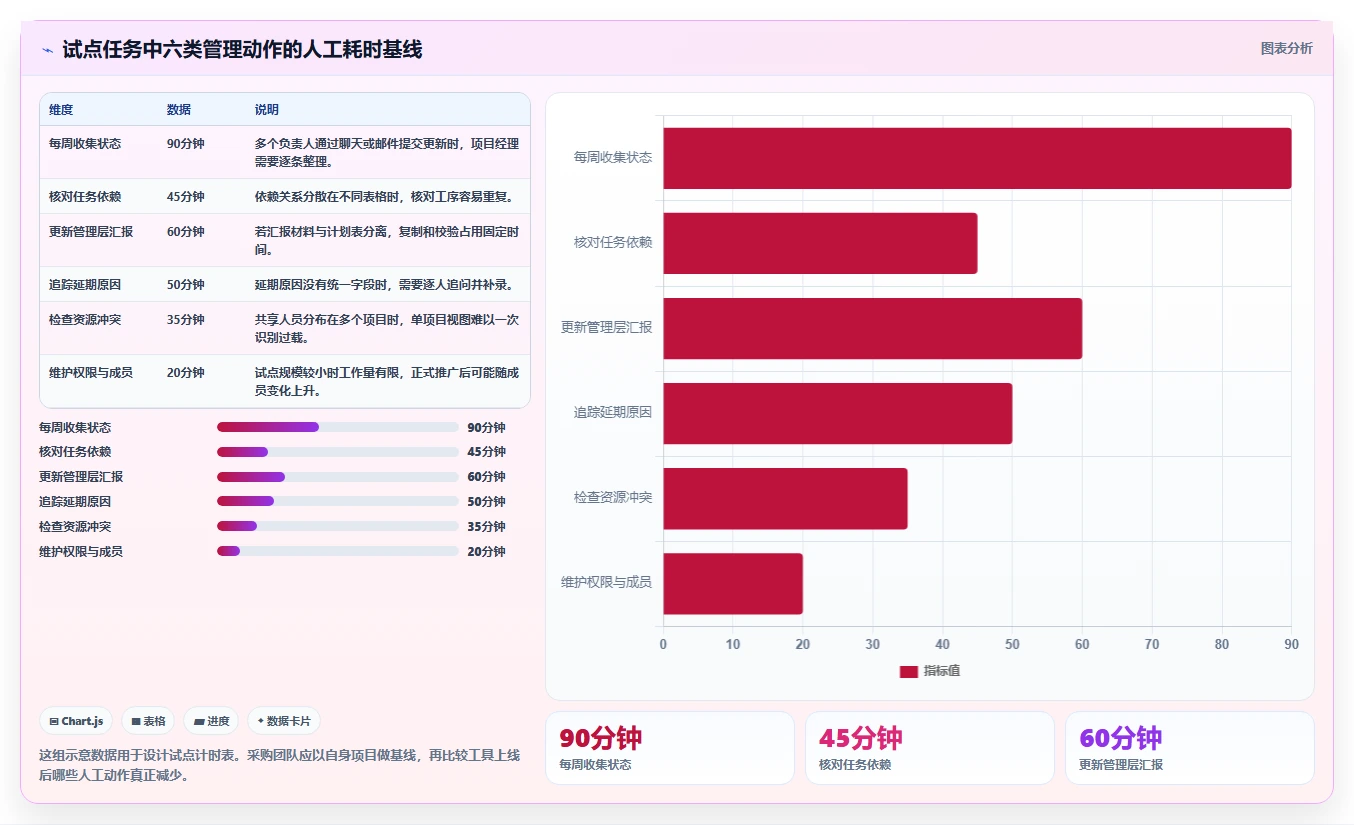
Task: Click the 数据 table column header
Action: pos(179,110)
